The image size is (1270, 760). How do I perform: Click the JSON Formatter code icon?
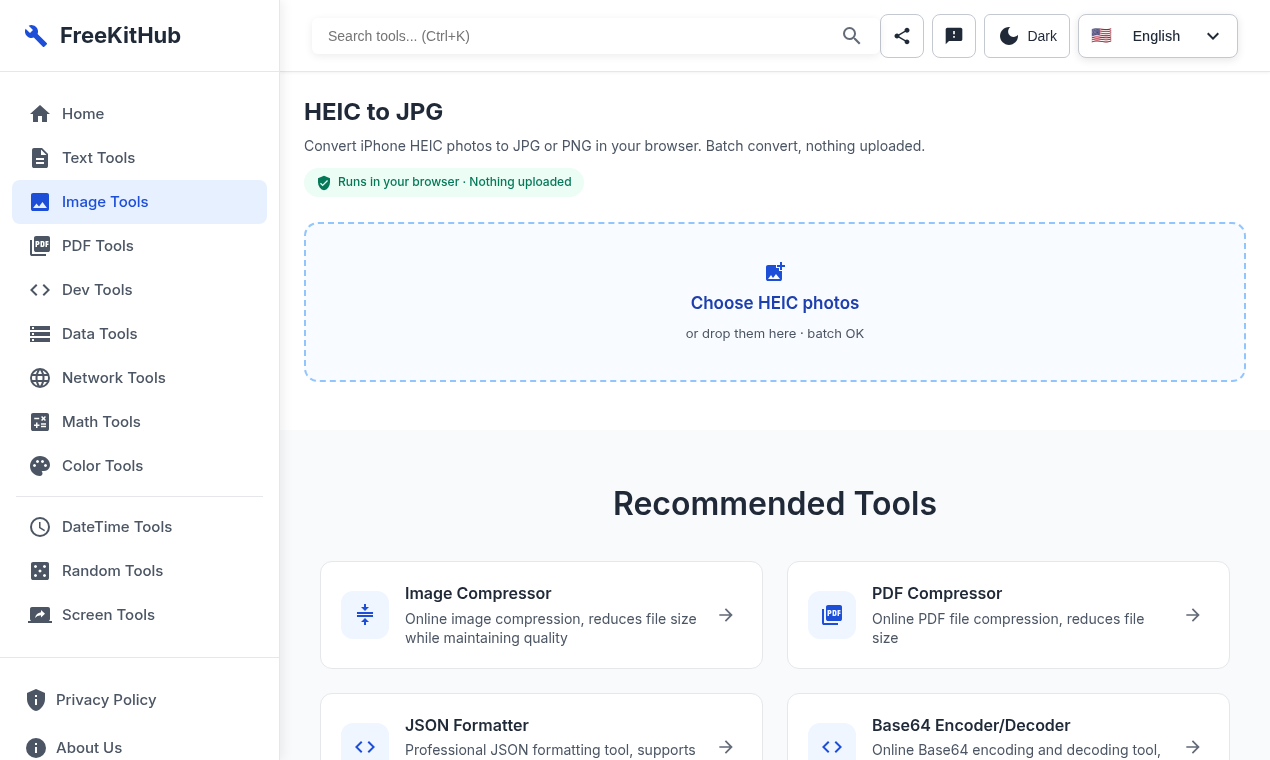click(x=365, y=746)
